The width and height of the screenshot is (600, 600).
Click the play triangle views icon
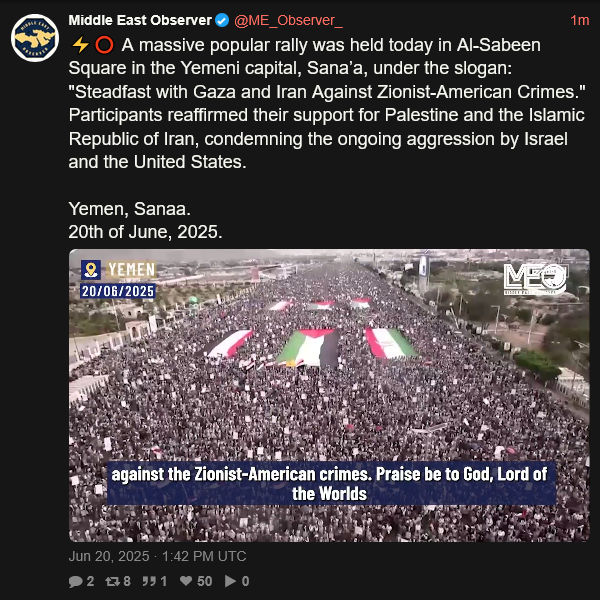pos(230,581)
